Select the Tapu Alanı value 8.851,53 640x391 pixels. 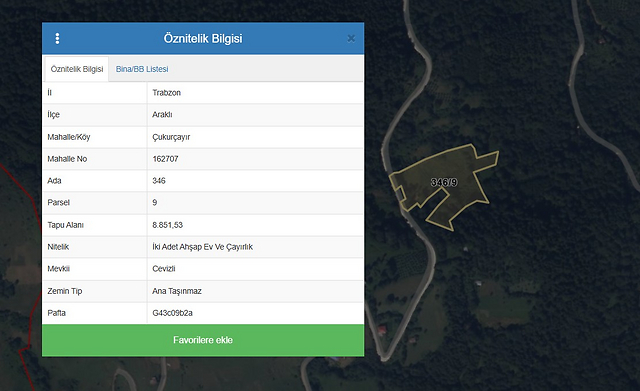pos(167,225)
